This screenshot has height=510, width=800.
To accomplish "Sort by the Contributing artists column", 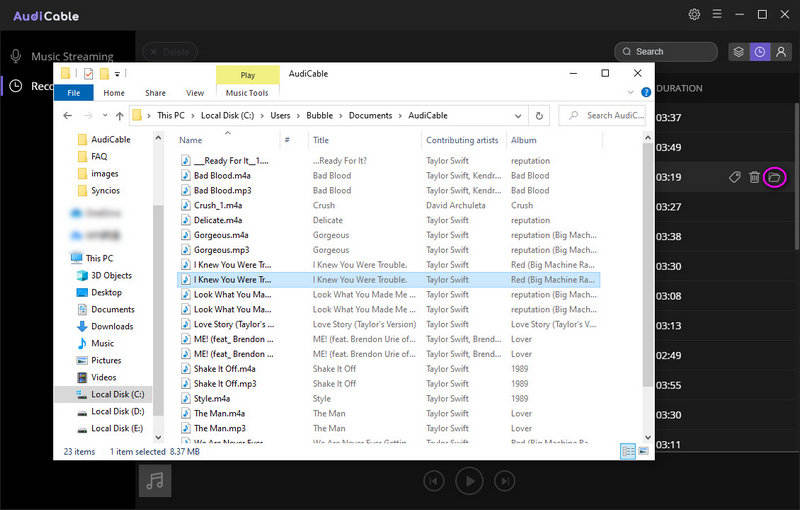I will tap(462, 140).
